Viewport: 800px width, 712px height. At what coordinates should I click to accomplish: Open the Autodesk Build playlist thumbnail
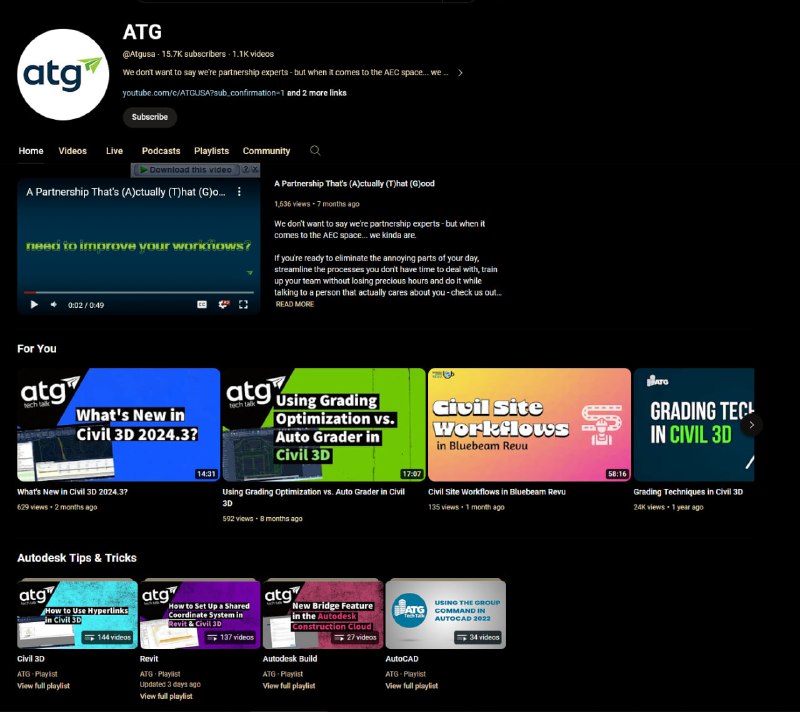click(x=323, y=613)
